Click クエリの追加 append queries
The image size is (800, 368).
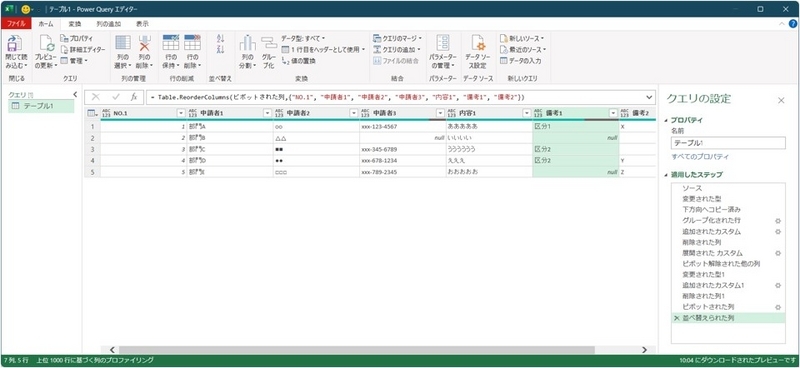coord(397,50)
